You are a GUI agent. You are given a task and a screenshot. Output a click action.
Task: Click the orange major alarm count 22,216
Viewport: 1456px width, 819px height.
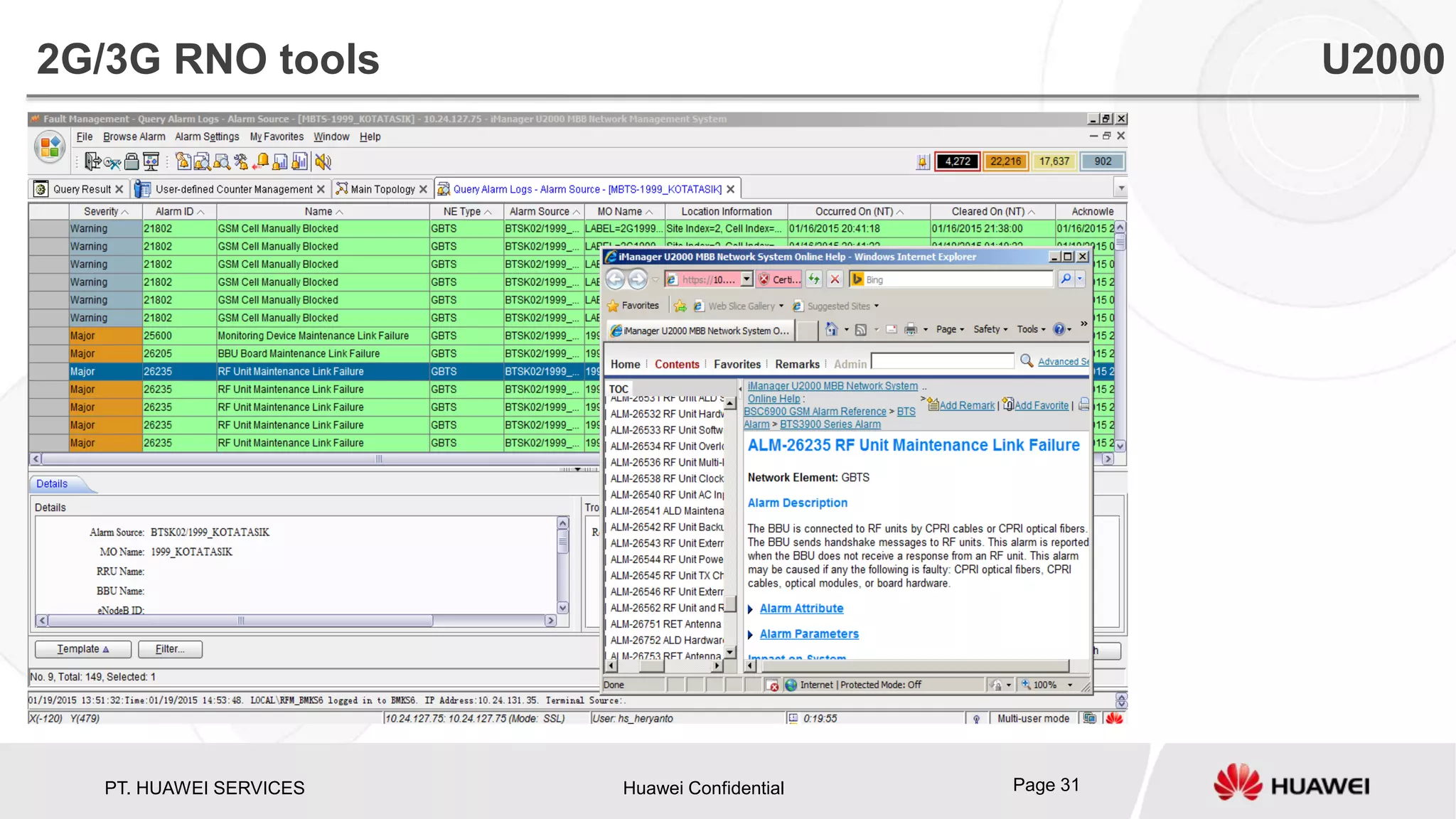tap(1005, 161)
